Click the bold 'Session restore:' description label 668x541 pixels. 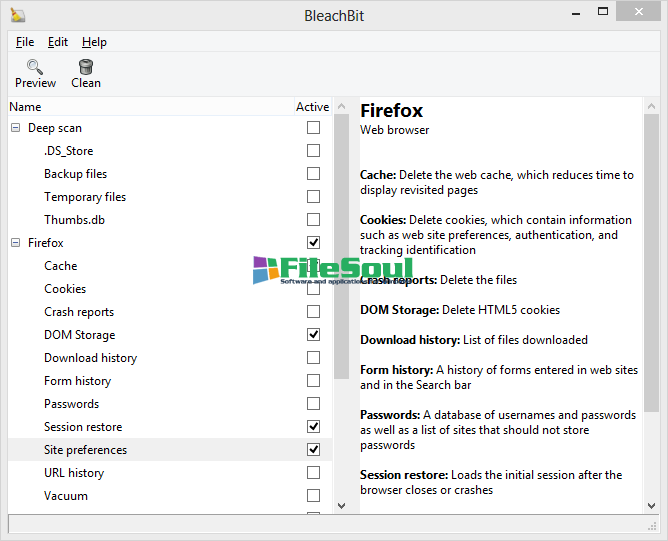point(404,475)
